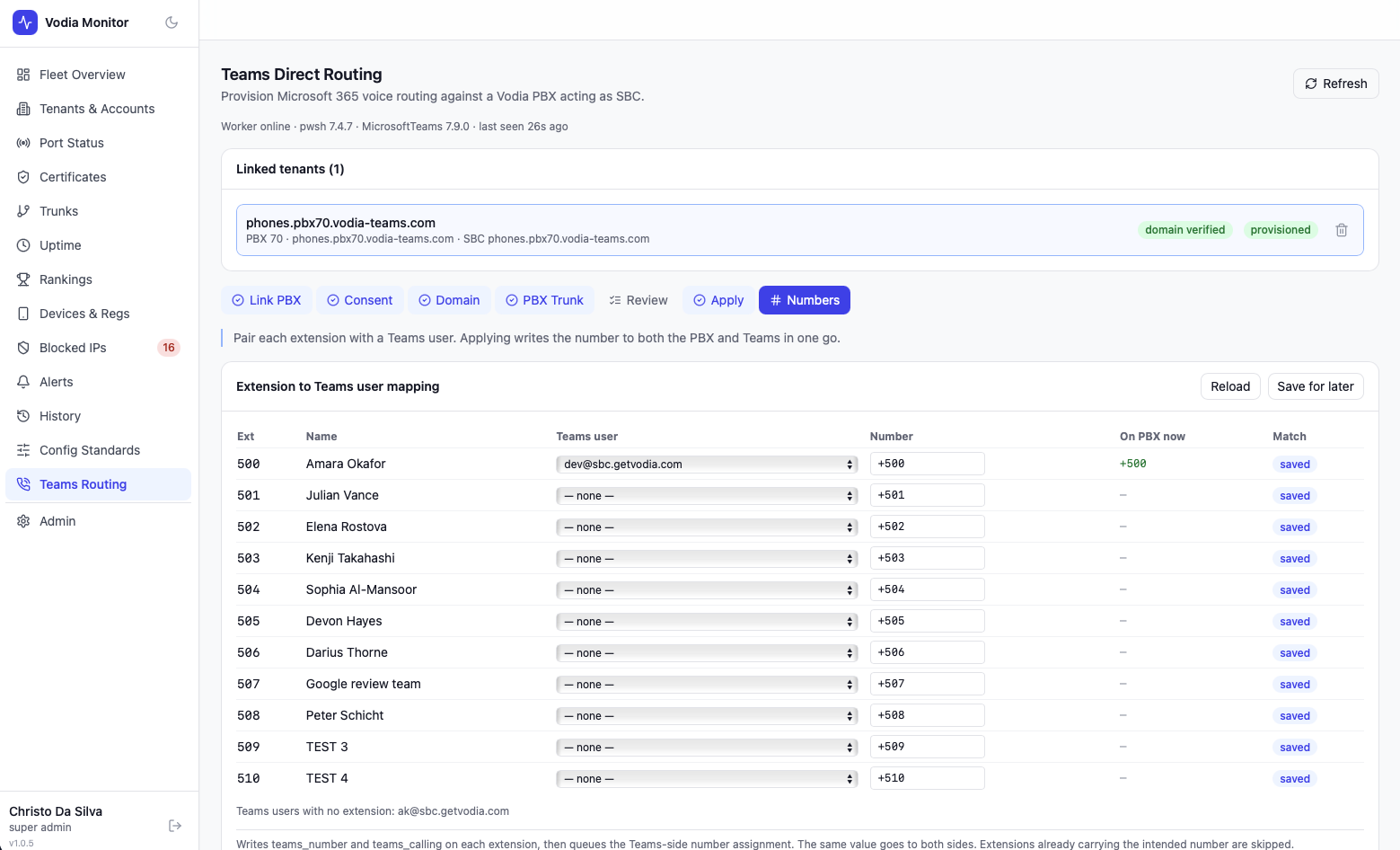Click the saved badge for extension 500

[1295, 465]
